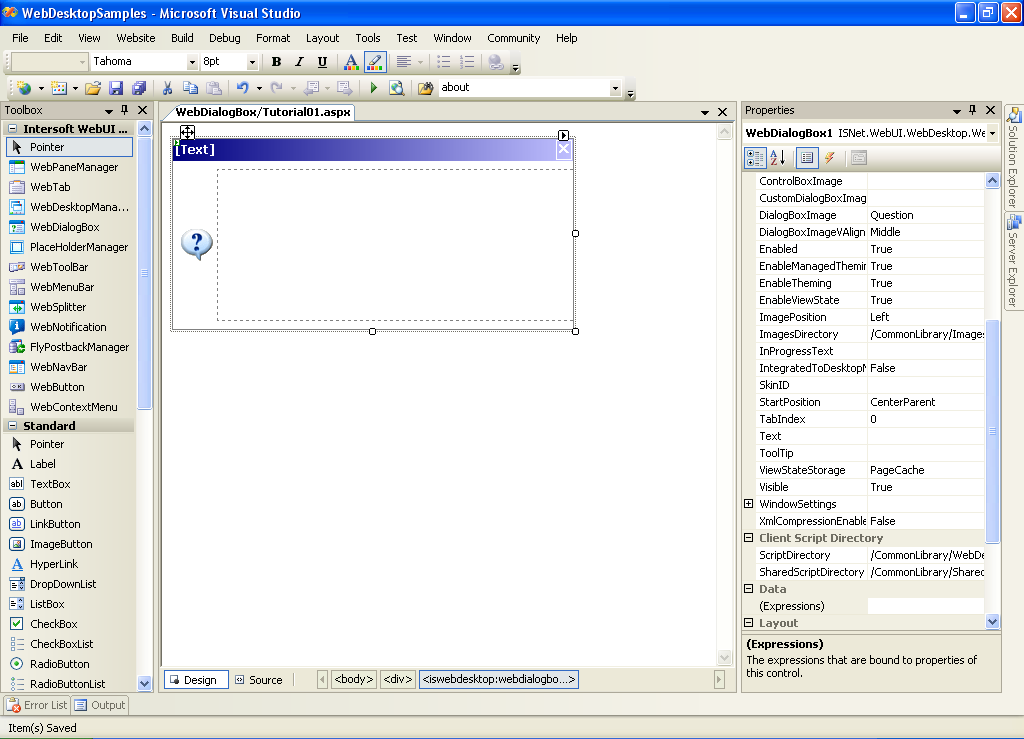Viewport: 1024px width, 739px height.
Task: Collapse the Client Script Directory category
Action: [x=749, y=538]
